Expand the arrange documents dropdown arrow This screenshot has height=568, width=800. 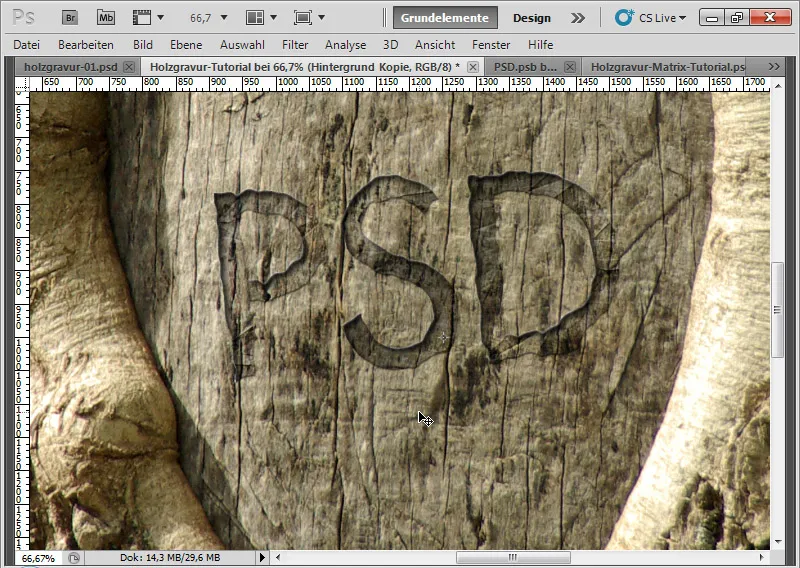pos(273,18)
